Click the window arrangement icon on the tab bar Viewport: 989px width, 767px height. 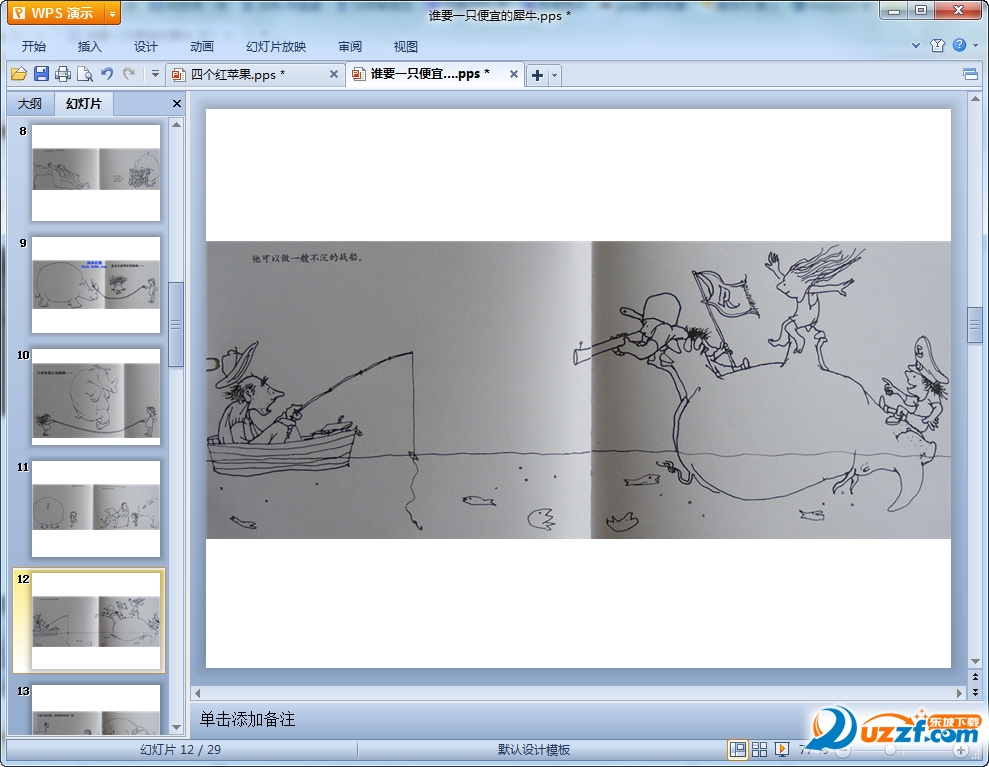pos(970,75)
